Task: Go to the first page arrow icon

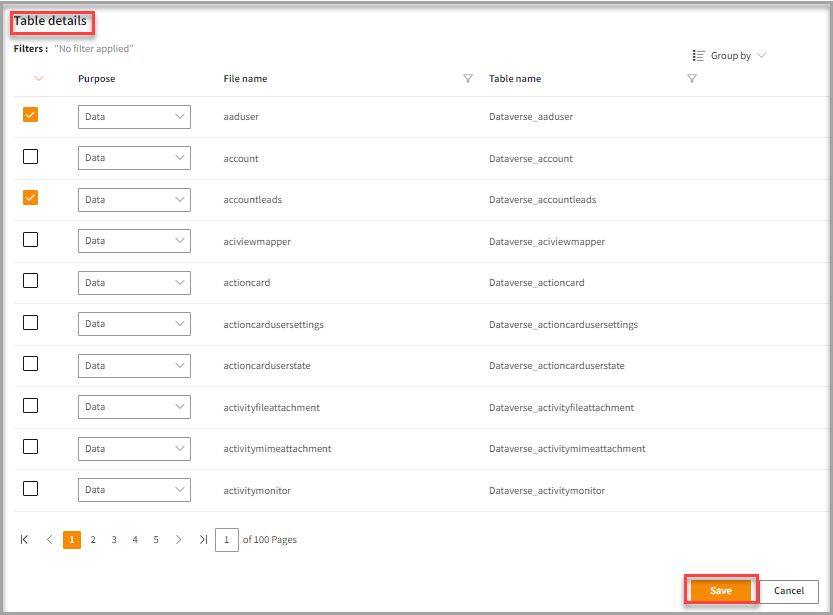Action: (25, 540)
